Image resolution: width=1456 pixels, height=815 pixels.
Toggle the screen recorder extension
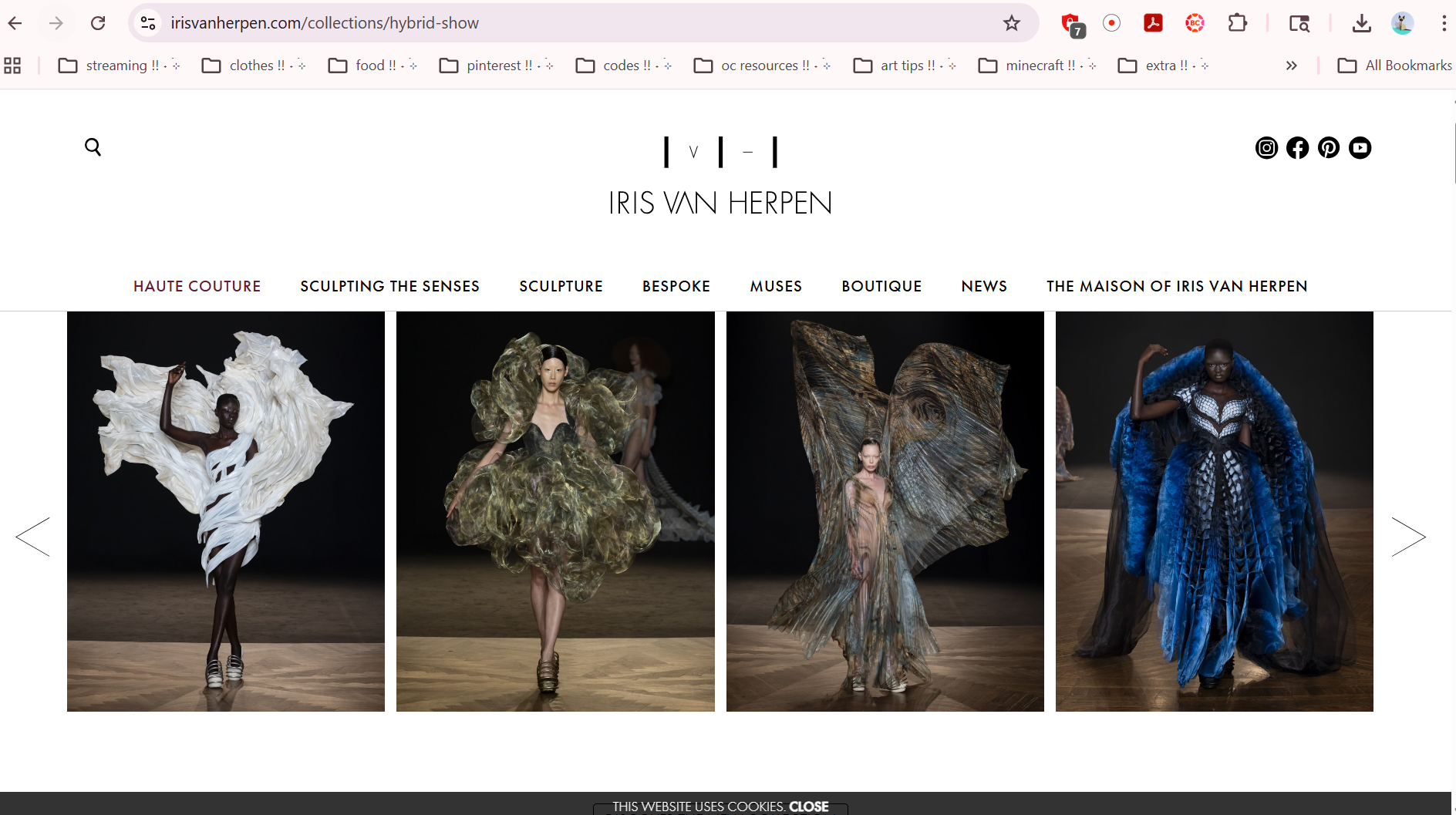[1111, 22]
